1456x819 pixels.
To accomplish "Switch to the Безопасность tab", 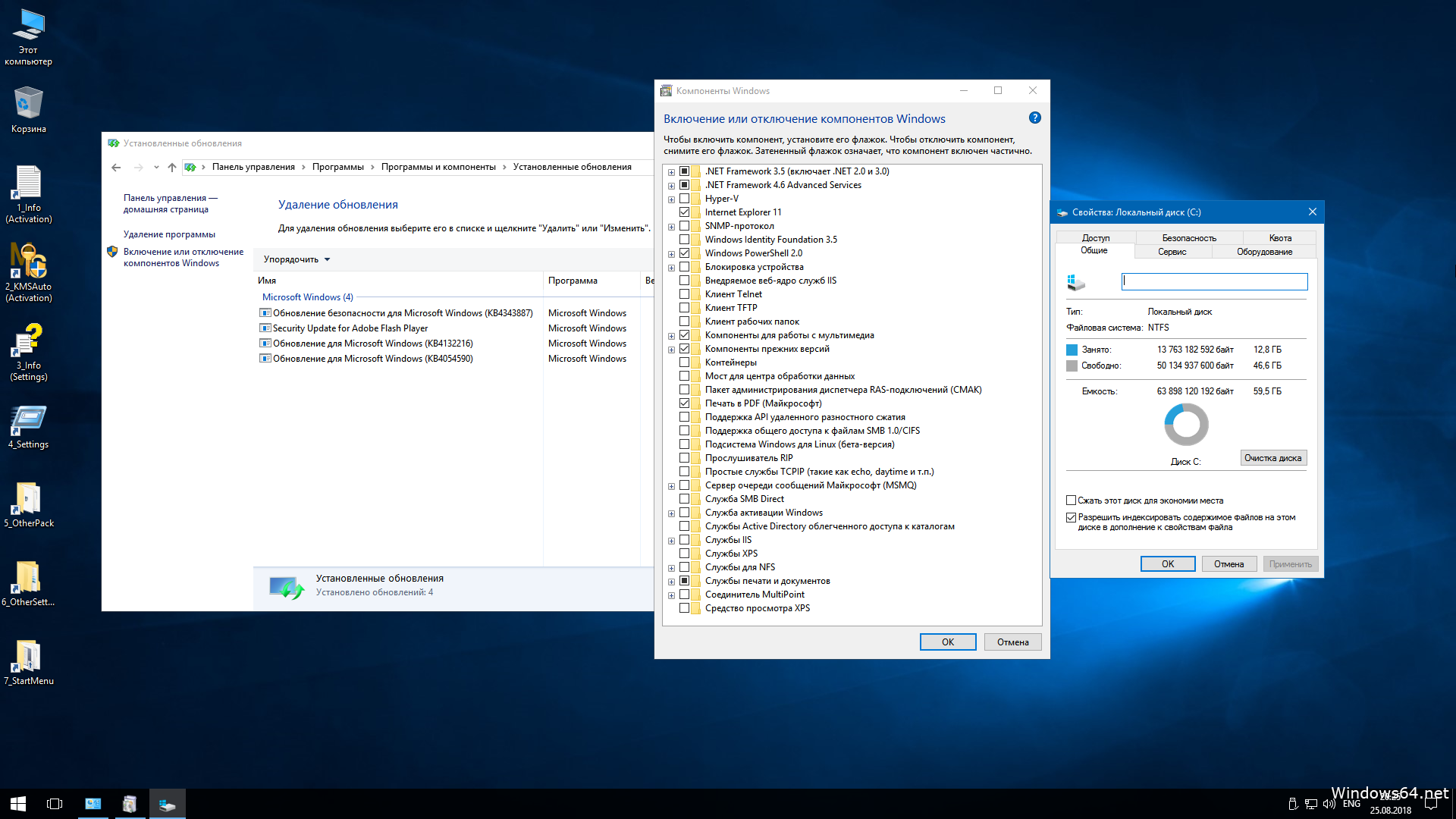I will tap(1188, 238).
